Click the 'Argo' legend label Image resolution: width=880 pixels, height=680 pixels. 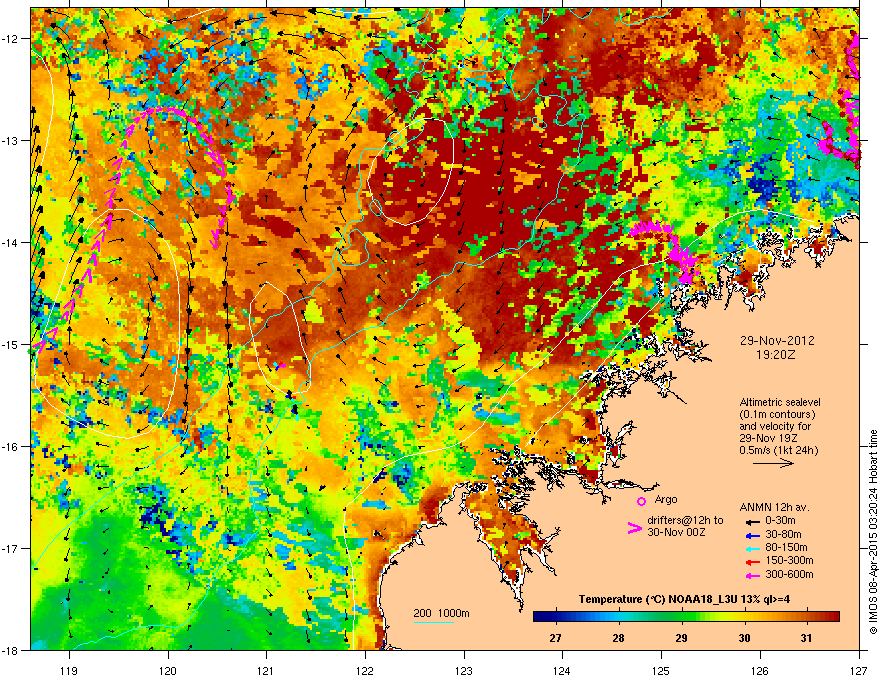[666, 499]
